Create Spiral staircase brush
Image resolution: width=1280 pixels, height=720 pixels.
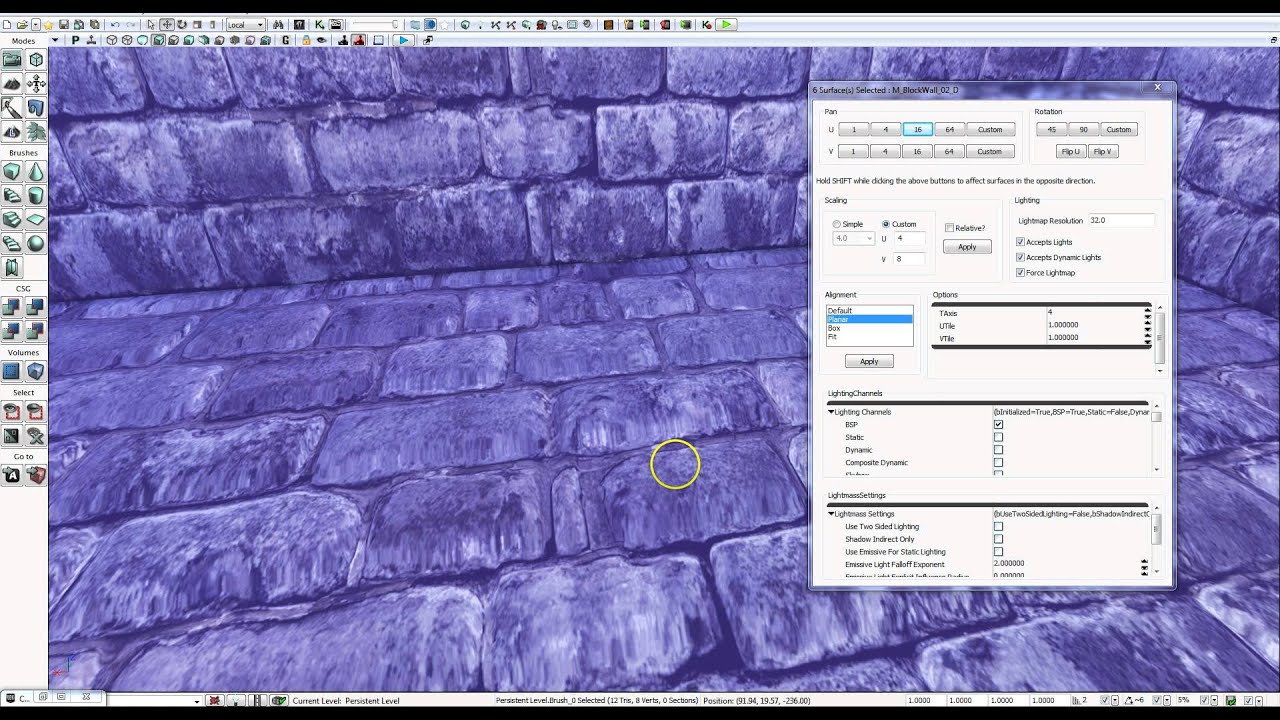point(12,244)
